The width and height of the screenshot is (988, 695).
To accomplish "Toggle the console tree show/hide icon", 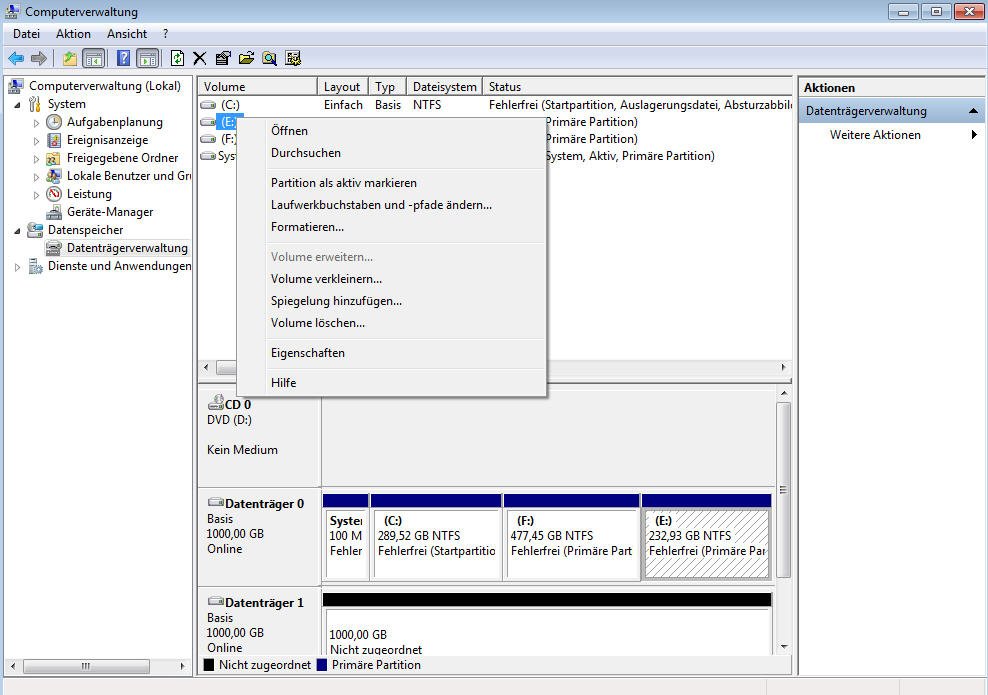I will [94, 59].
